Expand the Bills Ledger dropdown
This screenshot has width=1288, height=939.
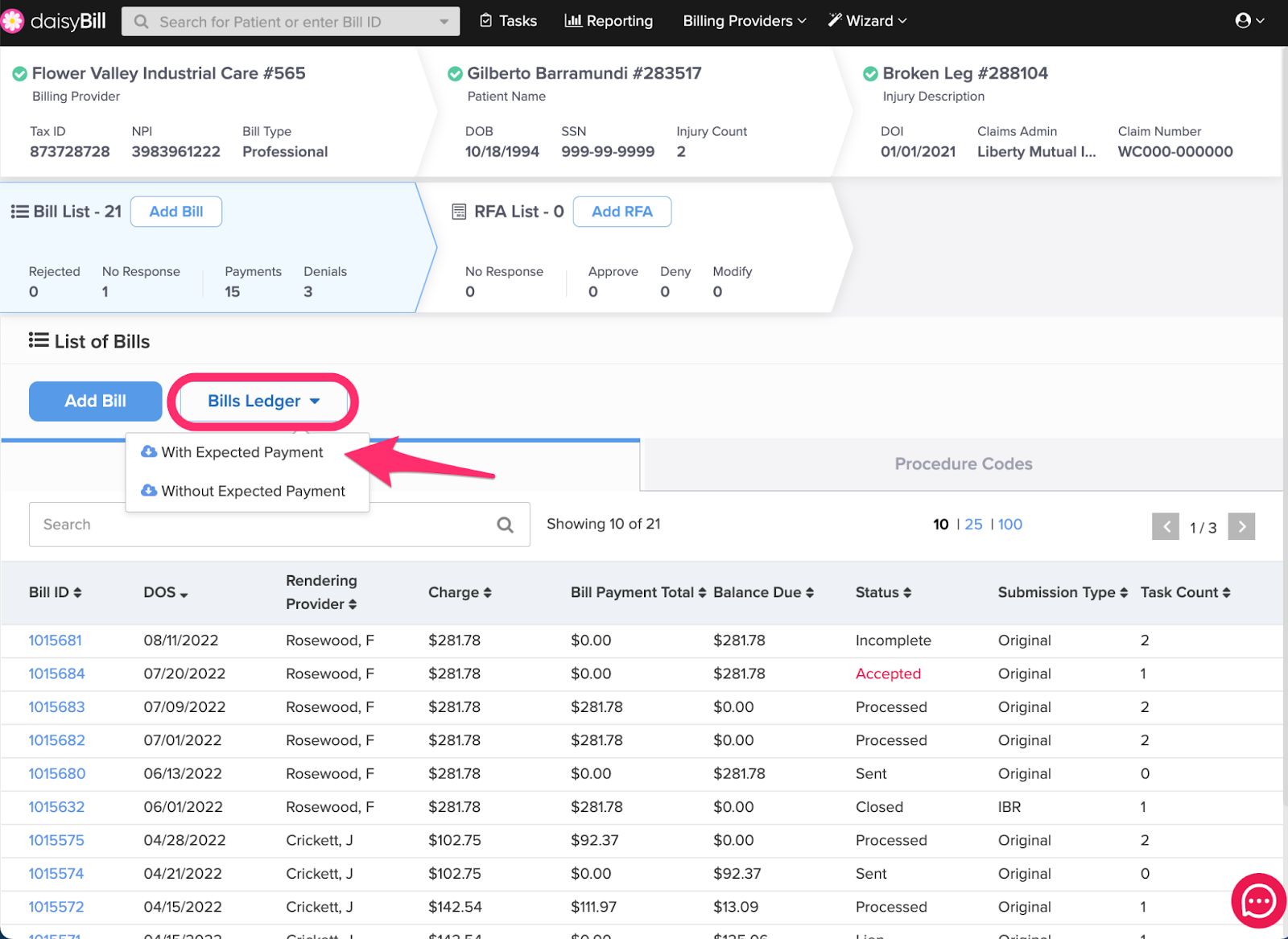[x=263, y=402]
